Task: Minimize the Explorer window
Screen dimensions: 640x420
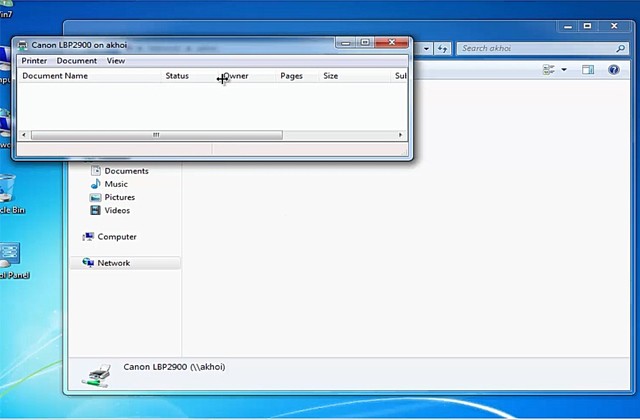Action: coord(568,27)
